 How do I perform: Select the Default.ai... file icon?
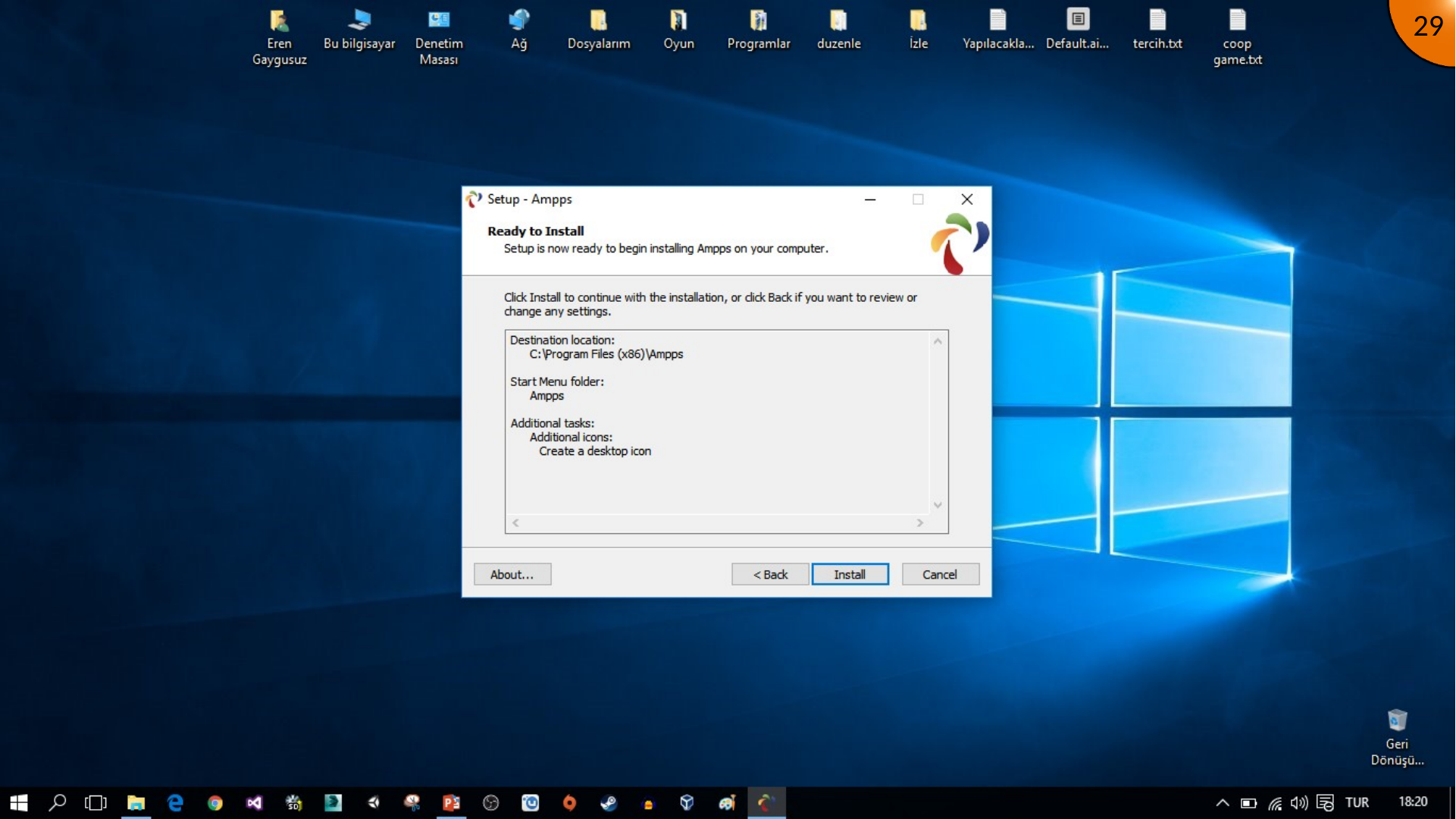pos(1078,30)
